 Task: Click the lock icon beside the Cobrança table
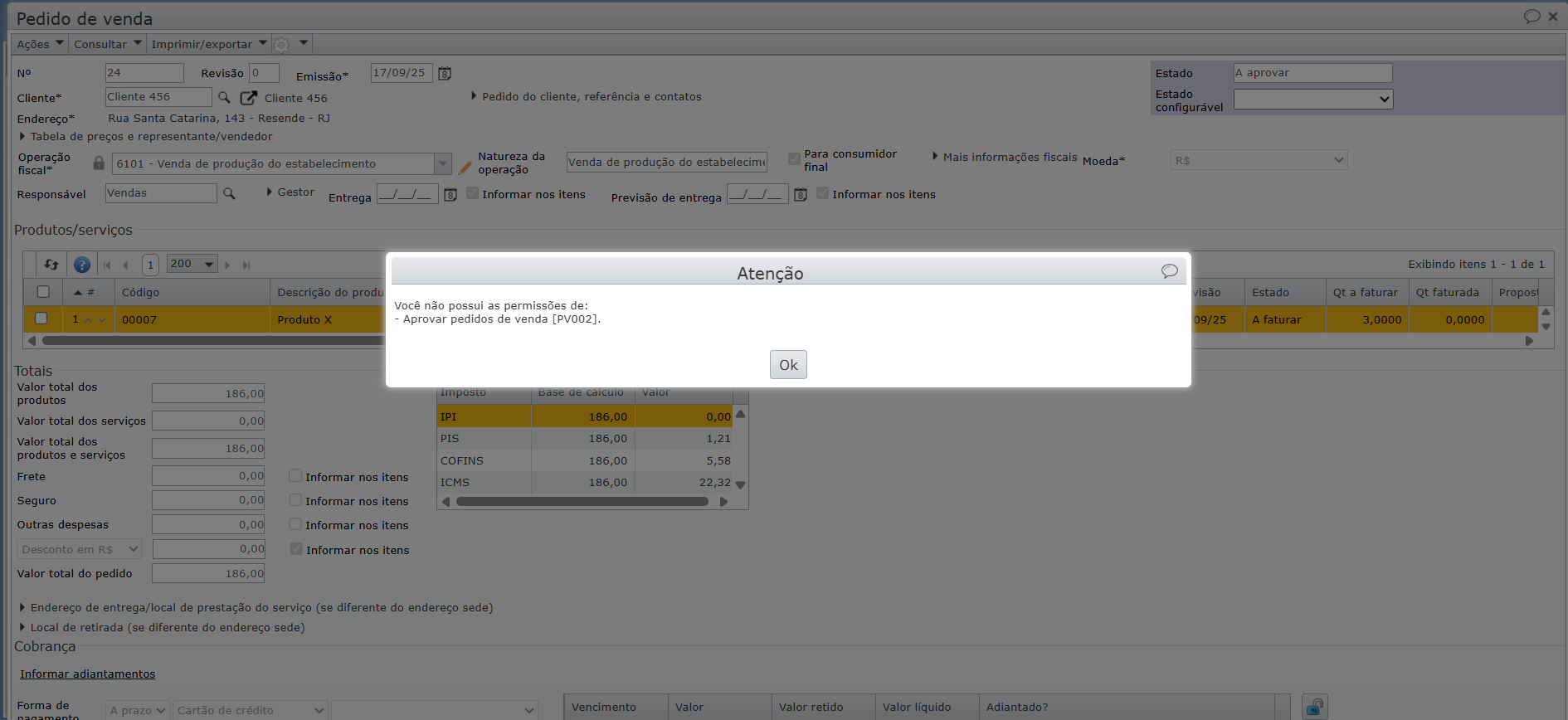click(1315, 707)
